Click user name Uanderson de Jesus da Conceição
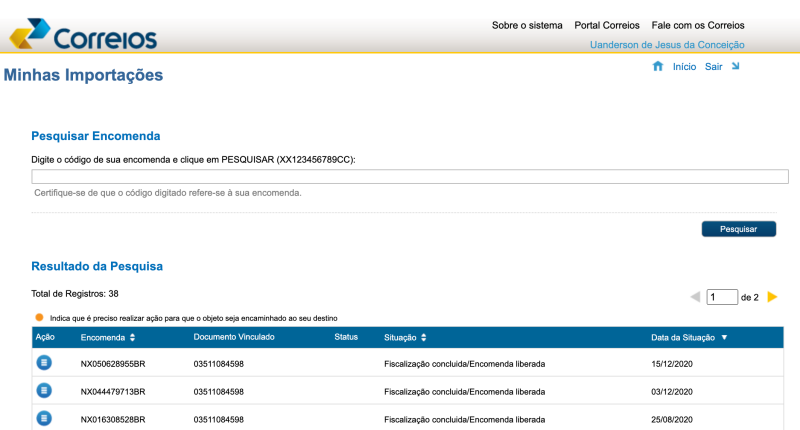This screenshot has height=430, width=800. (x=667, y=45)
